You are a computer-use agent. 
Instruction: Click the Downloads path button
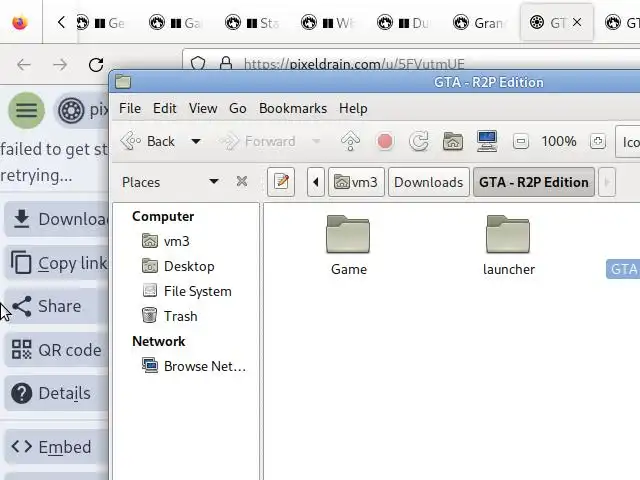coord(429,182)
